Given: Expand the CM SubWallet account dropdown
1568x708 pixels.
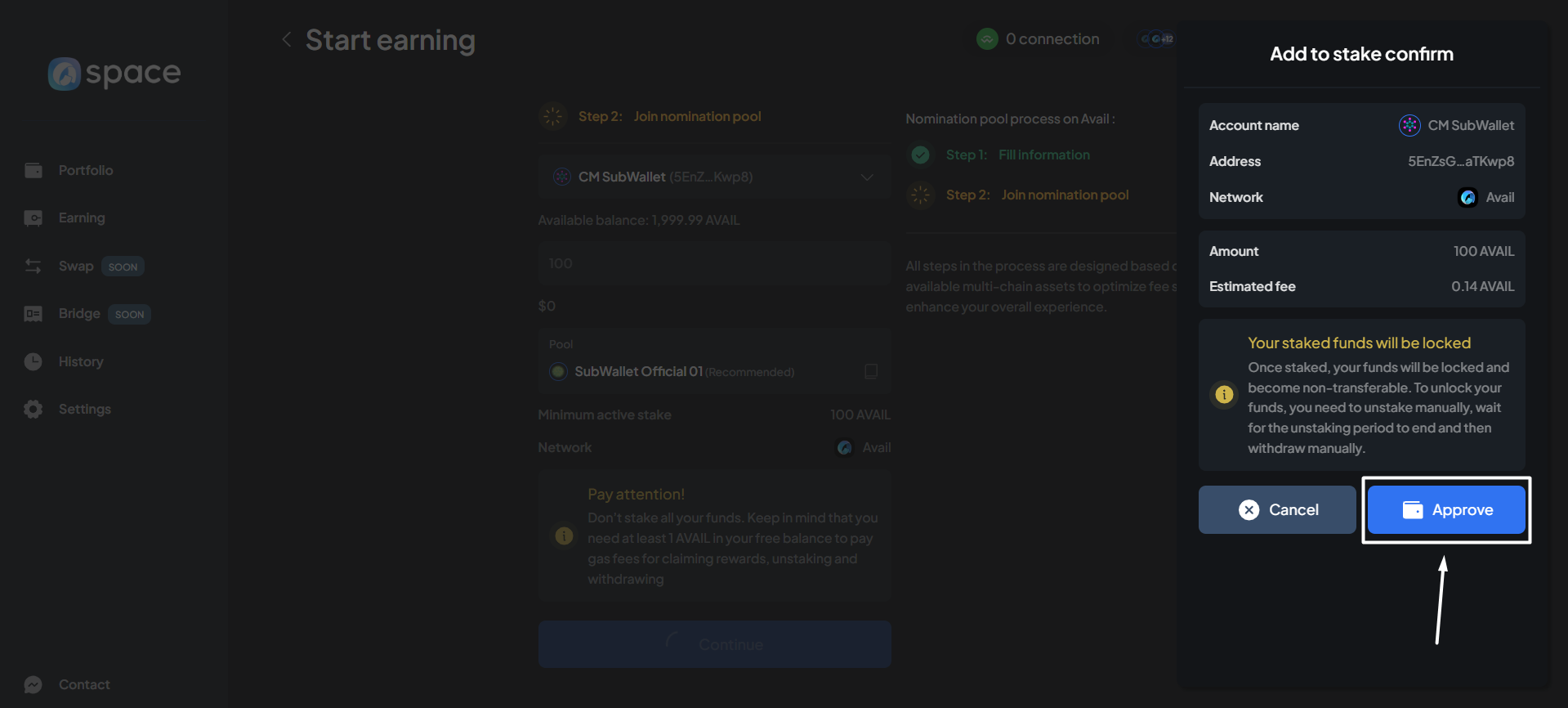Looking at the screenshot, I should pos(866,177).
